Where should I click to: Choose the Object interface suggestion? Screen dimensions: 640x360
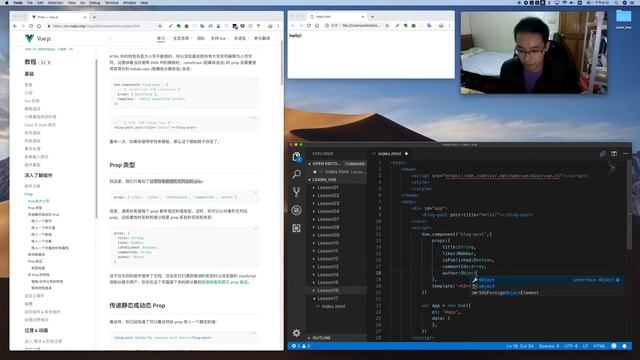point(547,280)
